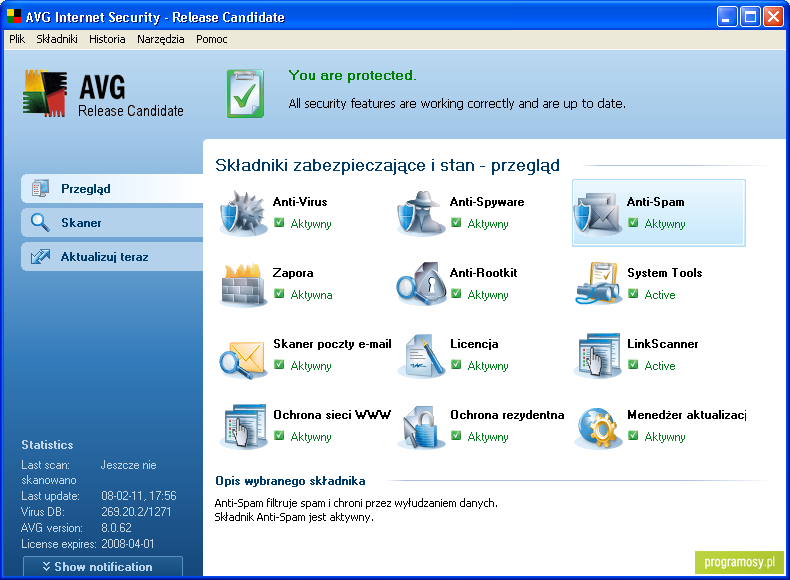Click the 'You are protected.' status text
790x580 pixels.
pos(352,76)
